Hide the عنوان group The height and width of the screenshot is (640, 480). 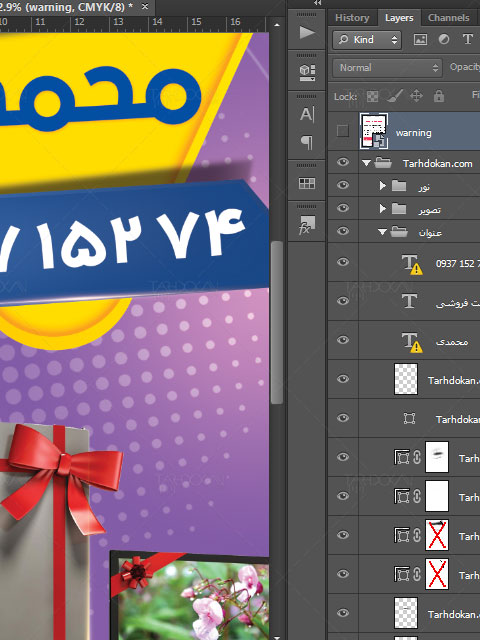pos(343,231)
